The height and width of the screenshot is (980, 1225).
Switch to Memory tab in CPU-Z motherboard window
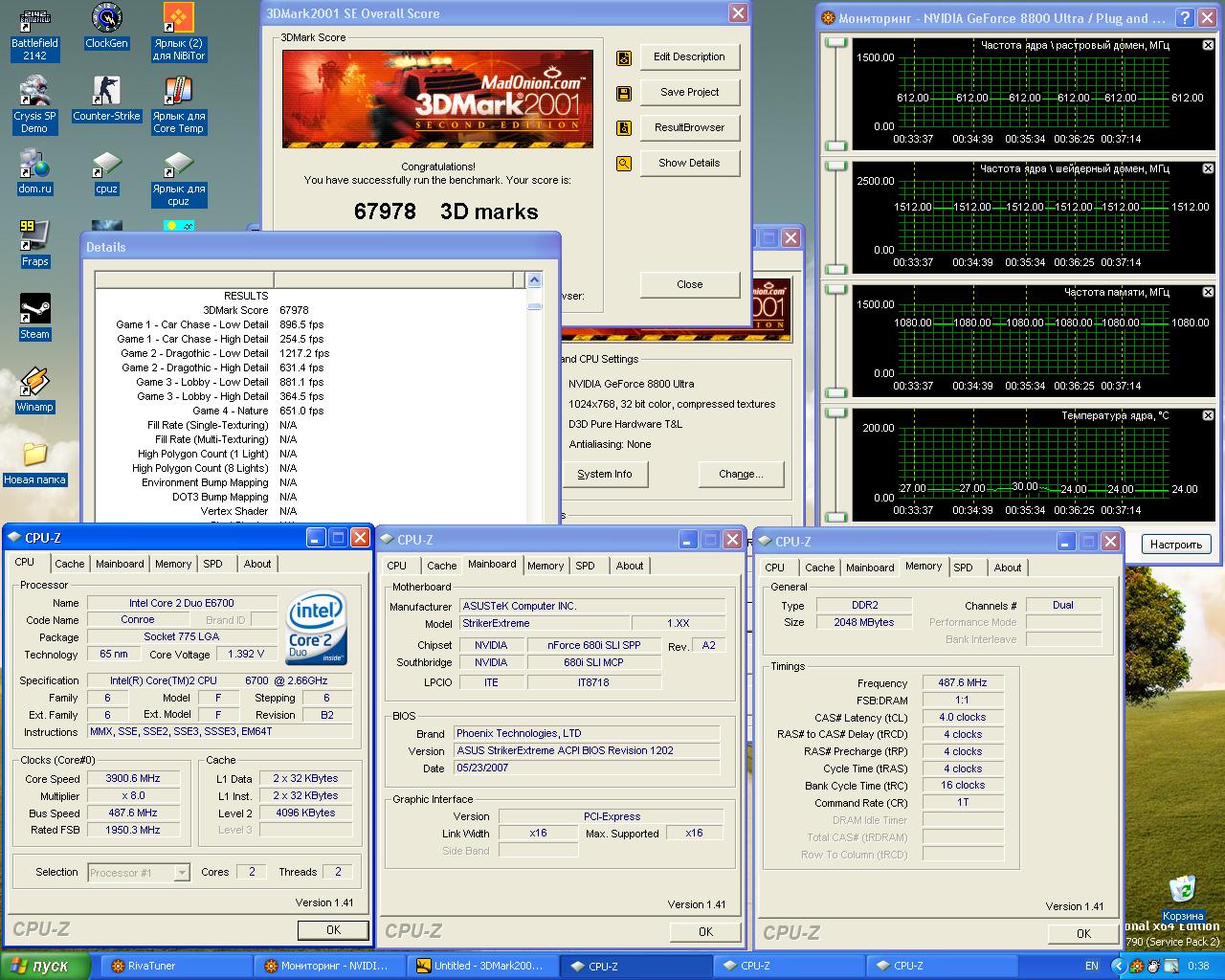[546, 567]
